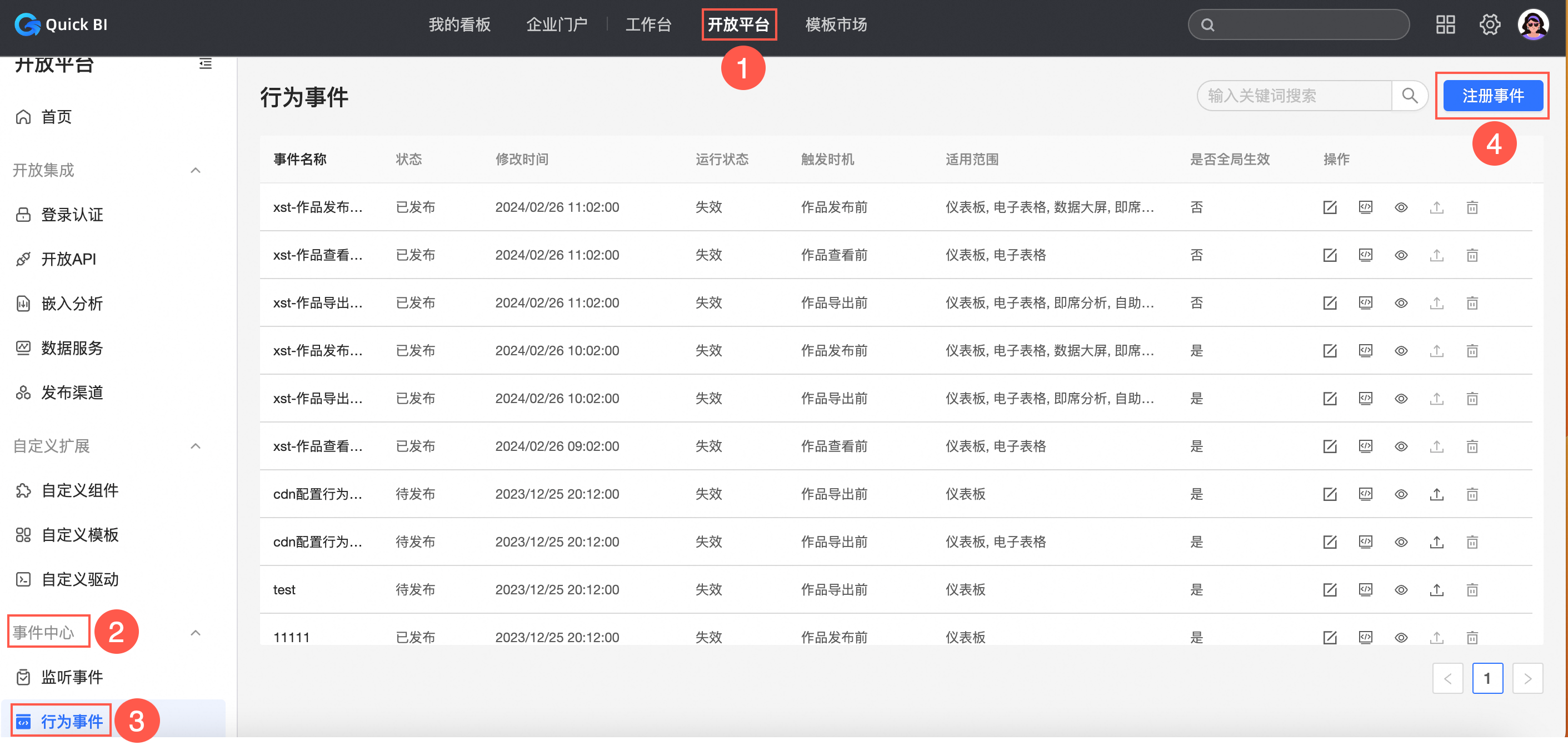The width and height of the screenshot is (1568, 745).
Task: Open the settings gear icon in header
Action: click(x=1490, y=24)
